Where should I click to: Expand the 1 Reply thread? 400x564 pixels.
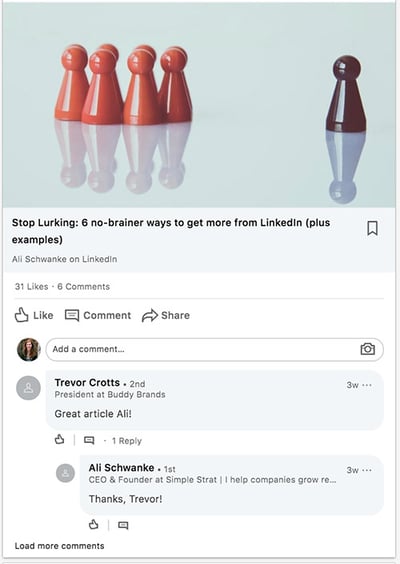[x=127, y=441]
